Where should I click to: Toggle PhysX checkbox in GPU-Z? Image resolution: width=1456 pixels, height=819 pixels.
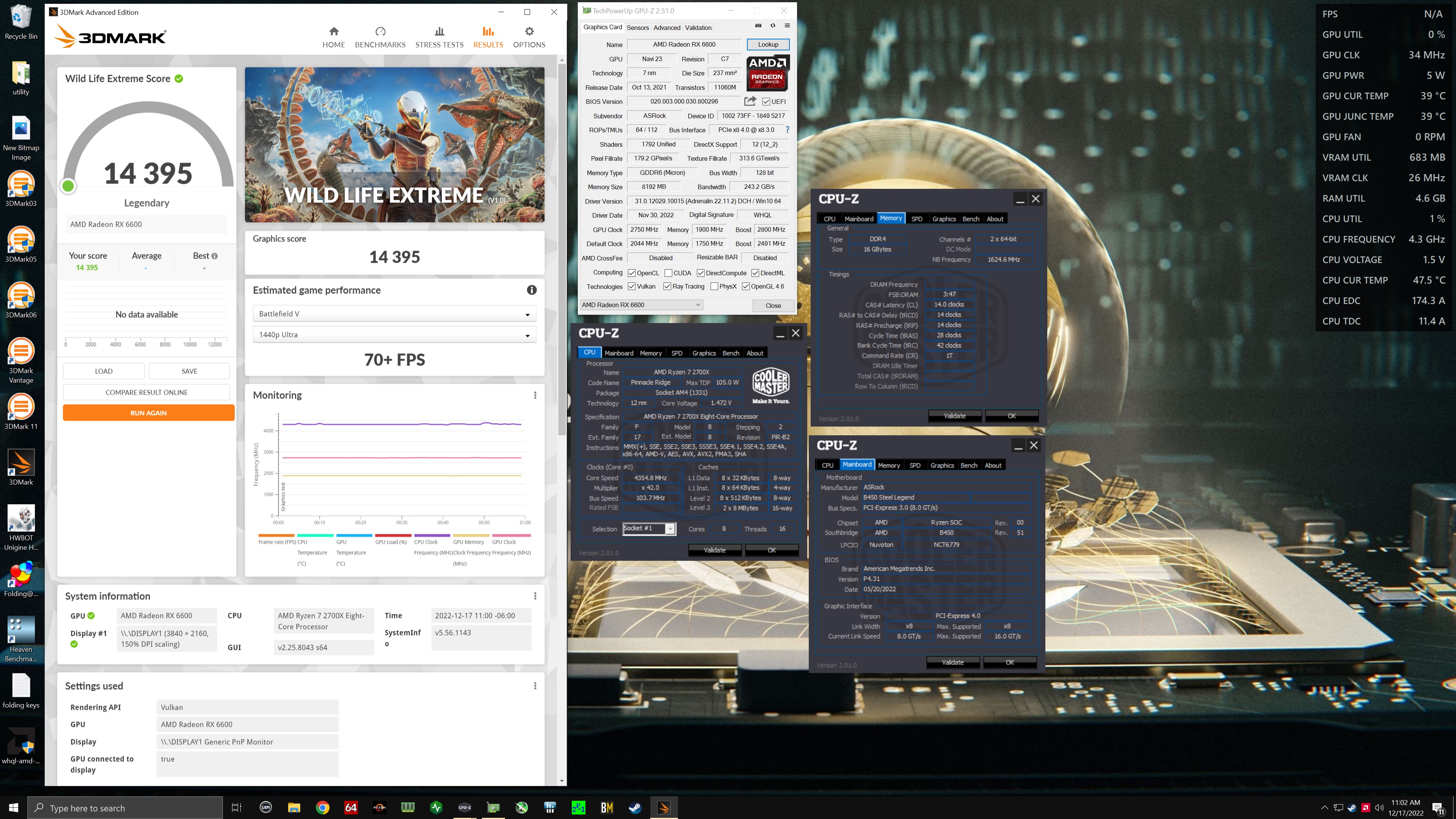click(x=714, y=287)
